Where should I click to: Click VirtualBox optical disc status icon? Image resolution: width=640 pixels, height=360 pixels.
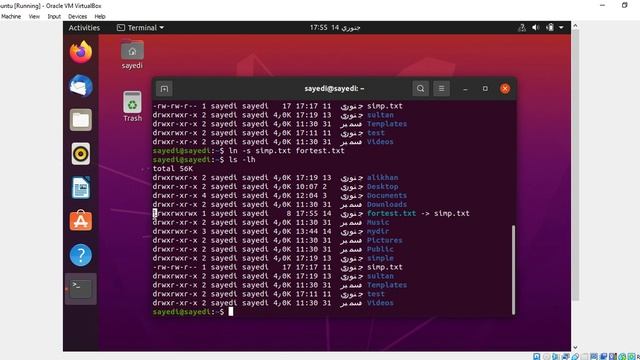(546, 357)
